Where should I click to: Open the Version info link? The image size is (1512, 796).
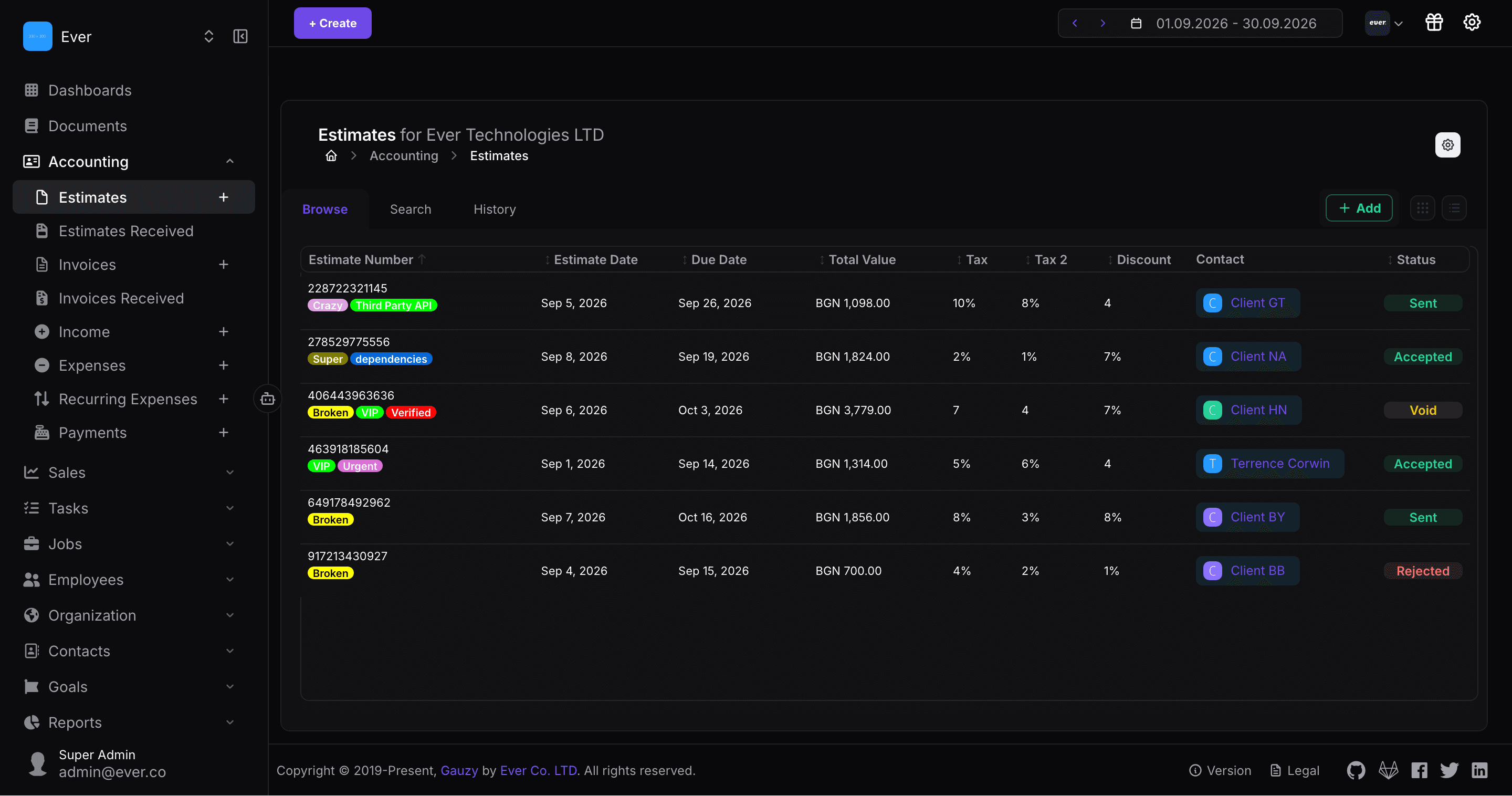tap(1220, 770)
